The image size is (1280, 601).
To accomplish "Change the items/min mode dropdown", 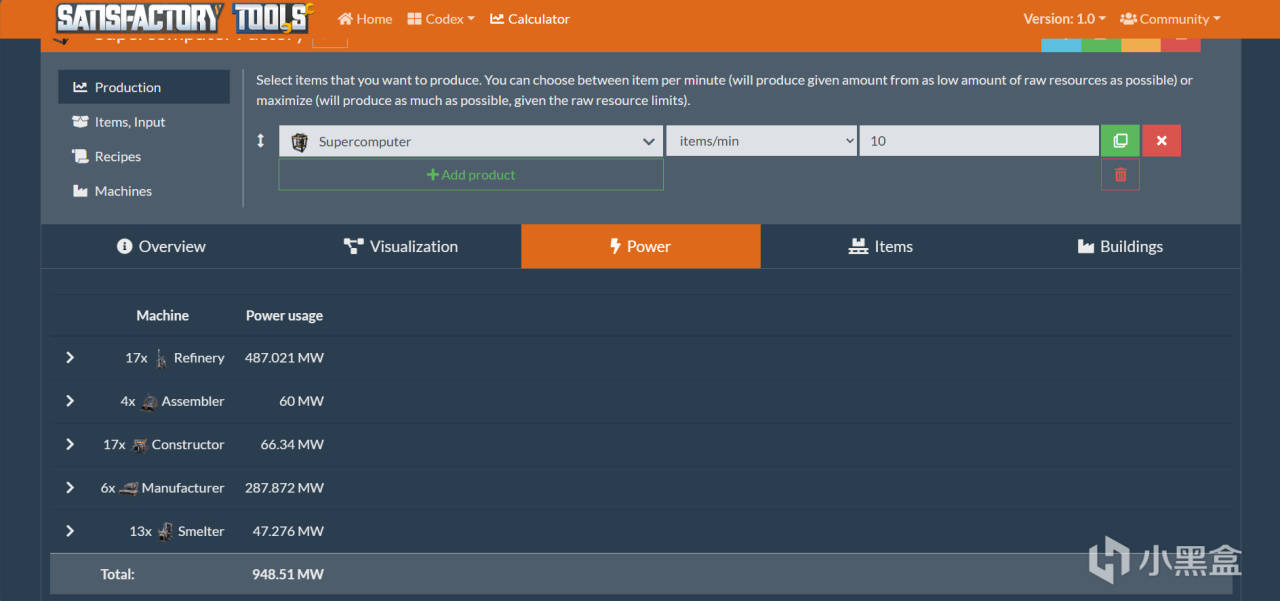I will 762,141.
